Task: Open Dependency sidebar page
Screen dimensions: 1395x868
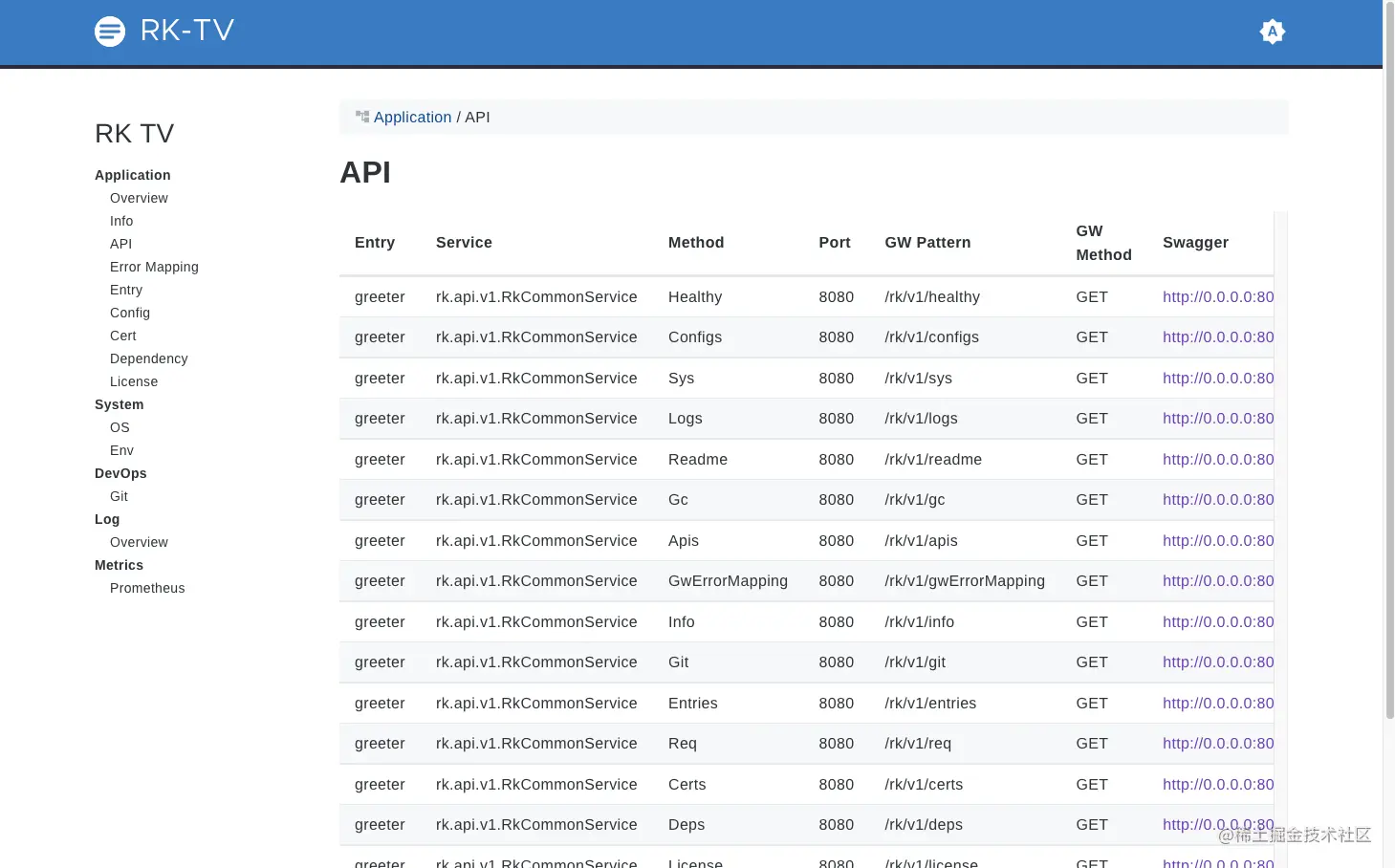Action: (x=149, y=358)
